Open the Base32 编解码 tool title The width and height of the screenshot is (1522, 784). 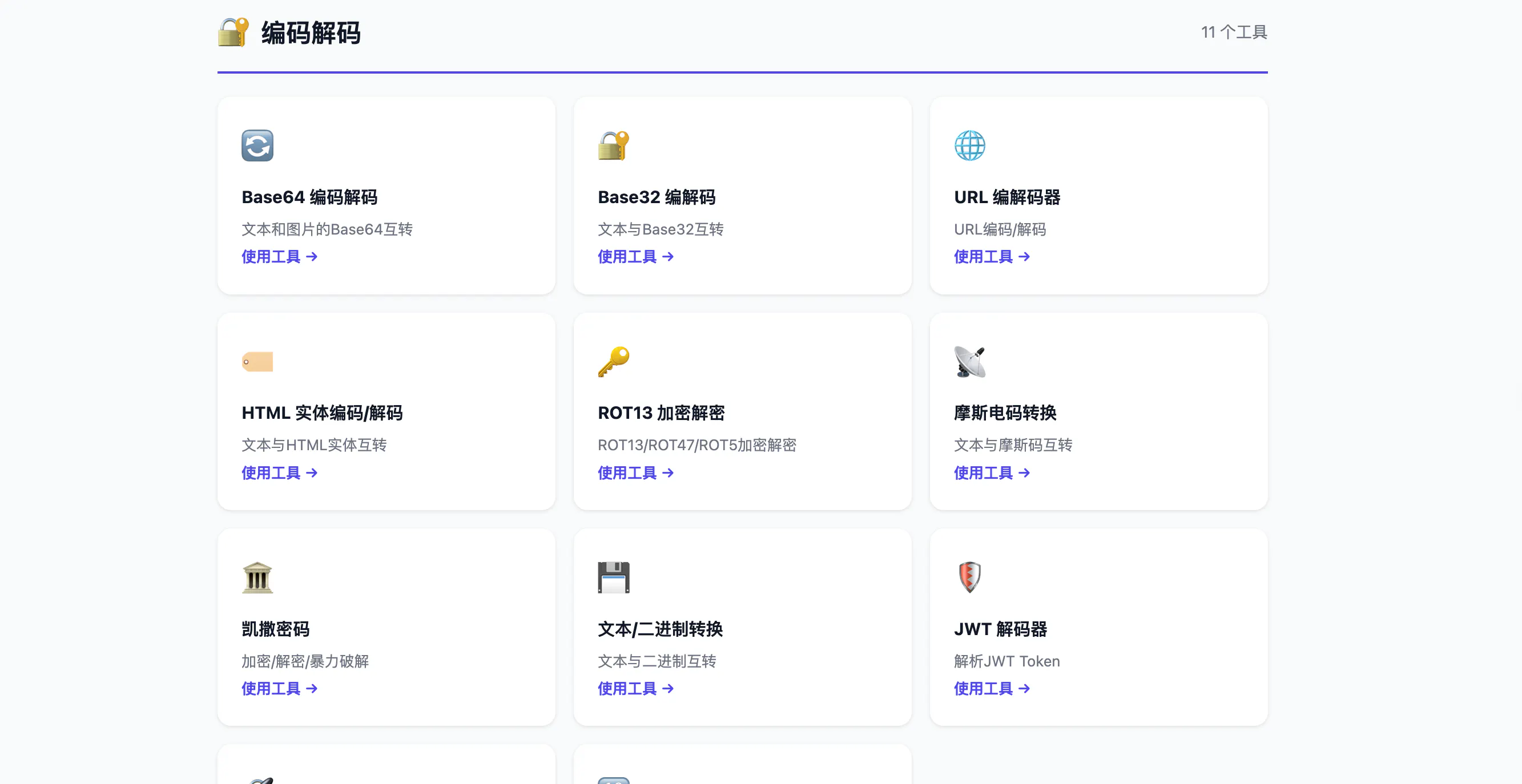[x=657, y=197]
